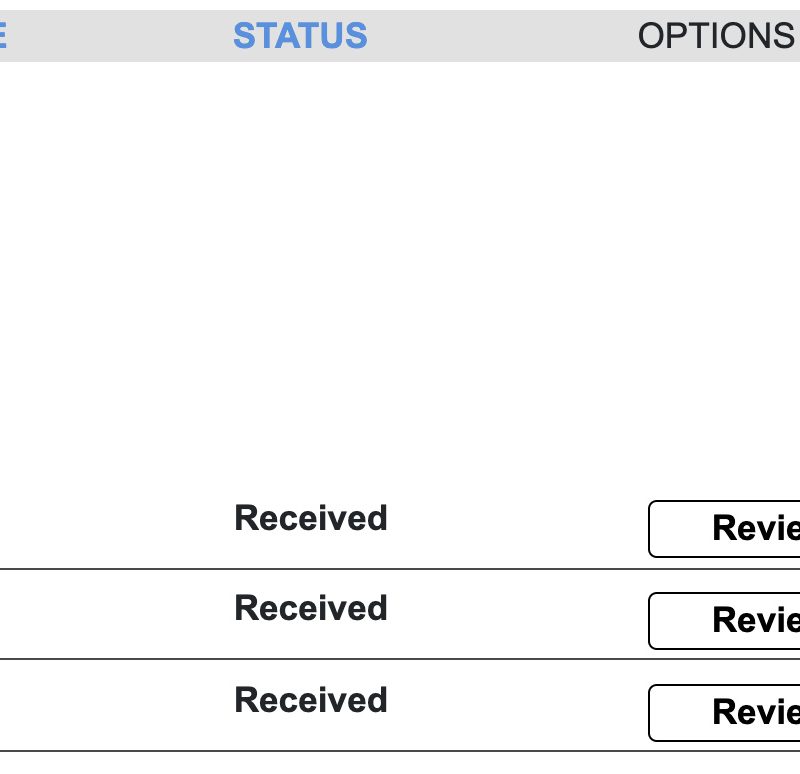The image size is (800, 774).
Task: Open the third row's Review button
Action: pos(724,712)
